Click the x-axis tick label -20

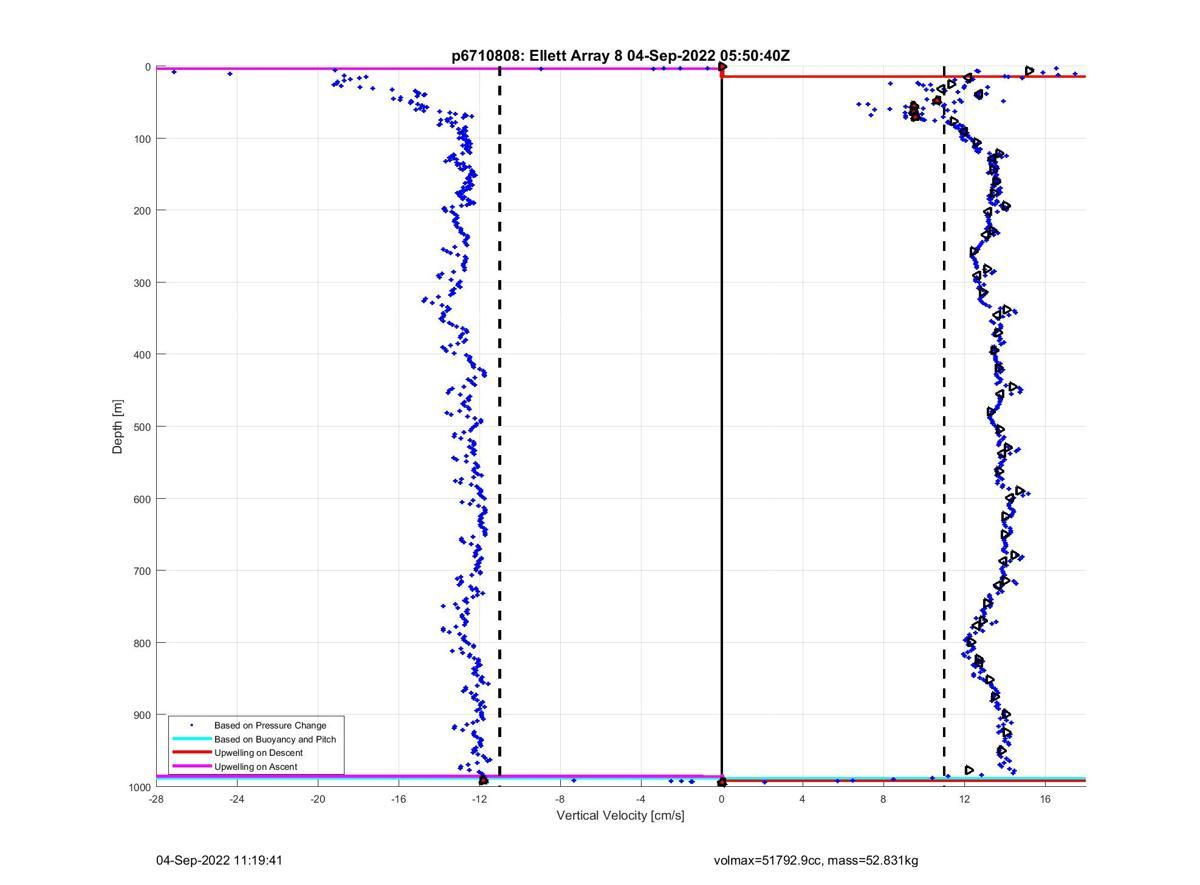[318, 799]
